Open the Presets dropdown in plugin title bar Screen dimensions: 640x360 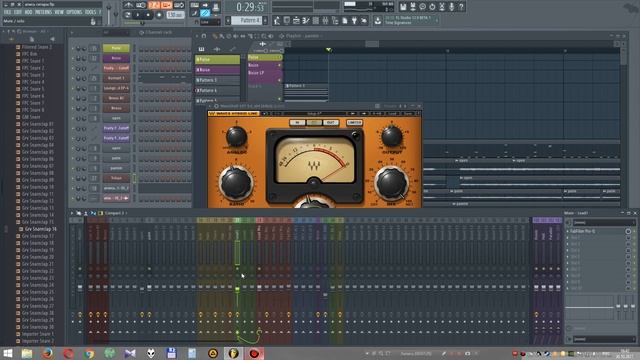pos(390,106)
